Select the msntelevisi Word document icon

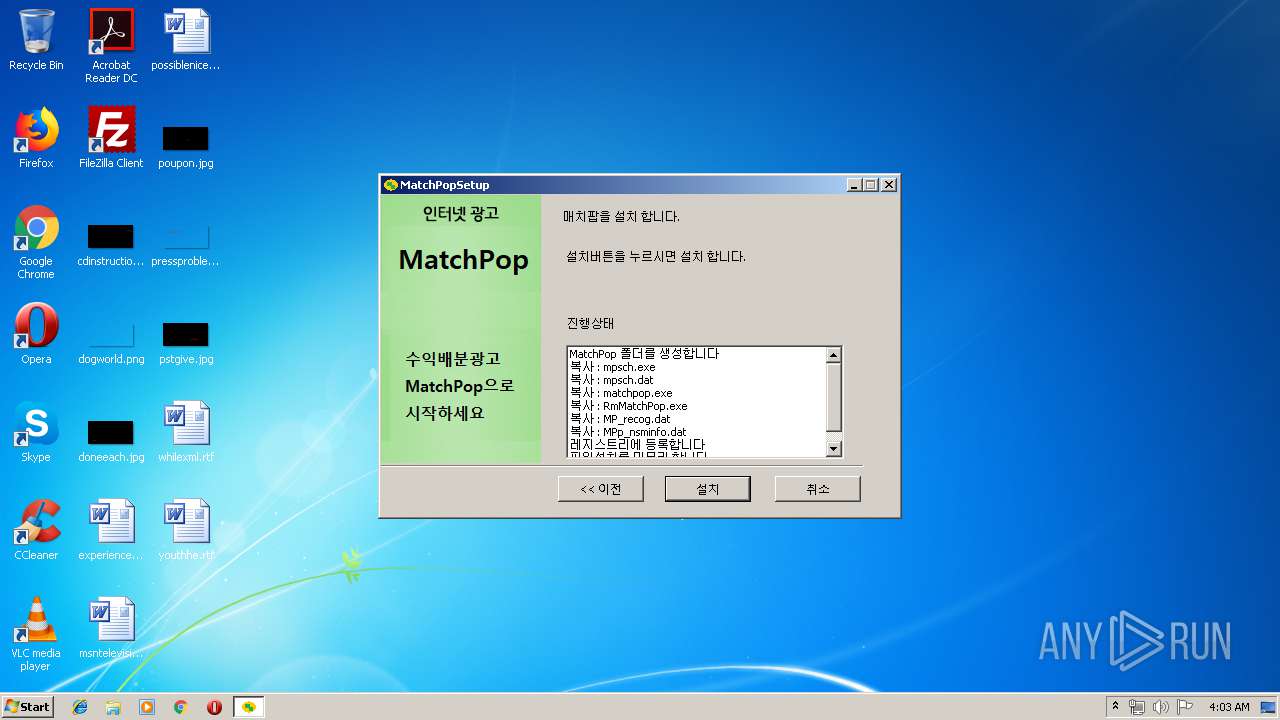tap(111, 629)
